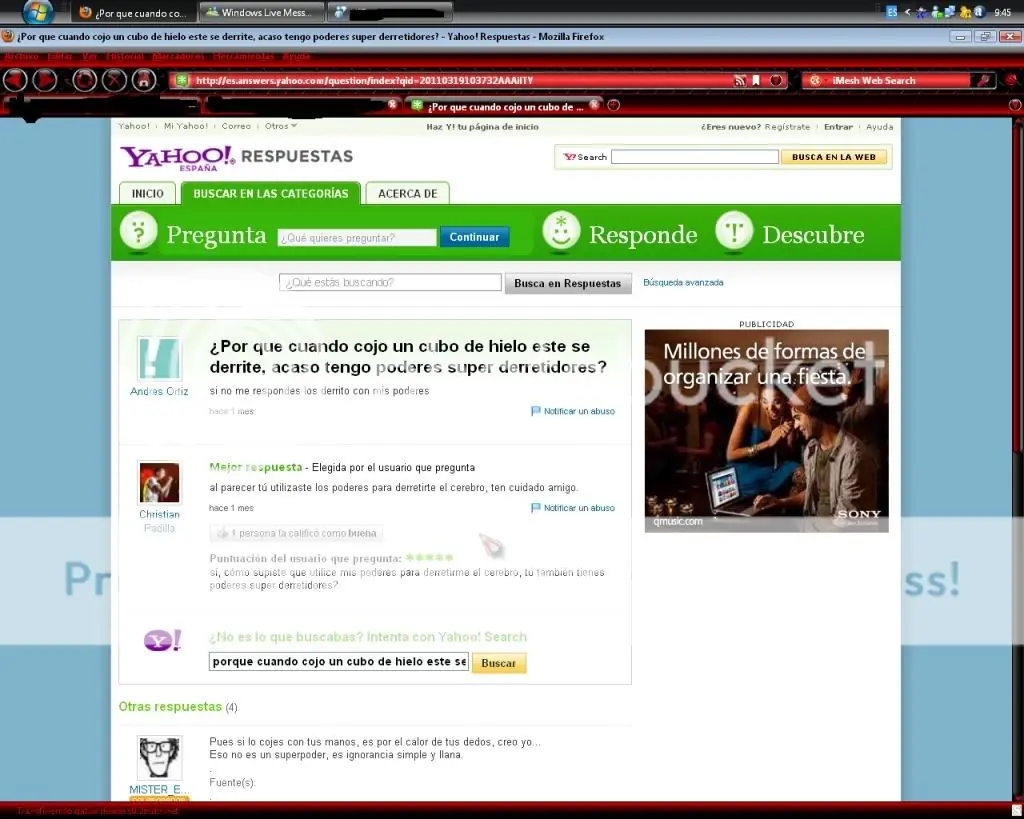Subscribe via RSS feed icon in address bar
The height and width of the screenshot is (819, 1024).
[739, 80]
